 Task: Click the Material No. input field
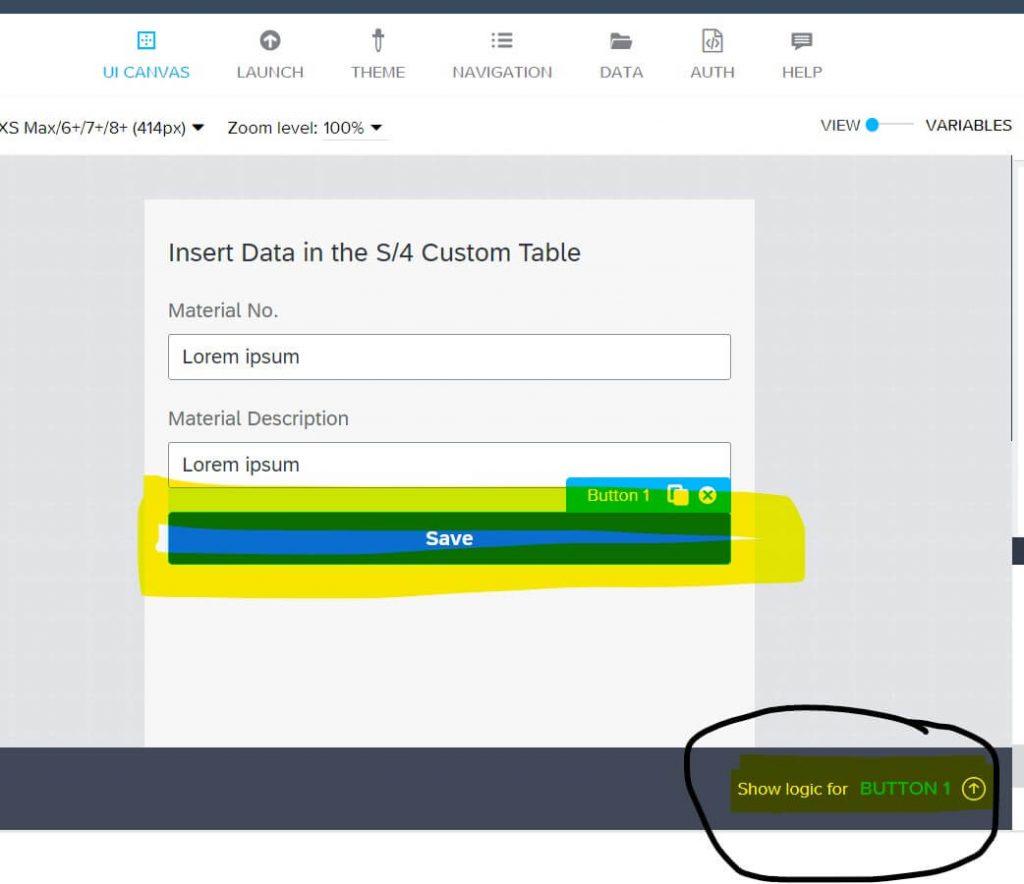pyautogui.click(x=449, y=356)
